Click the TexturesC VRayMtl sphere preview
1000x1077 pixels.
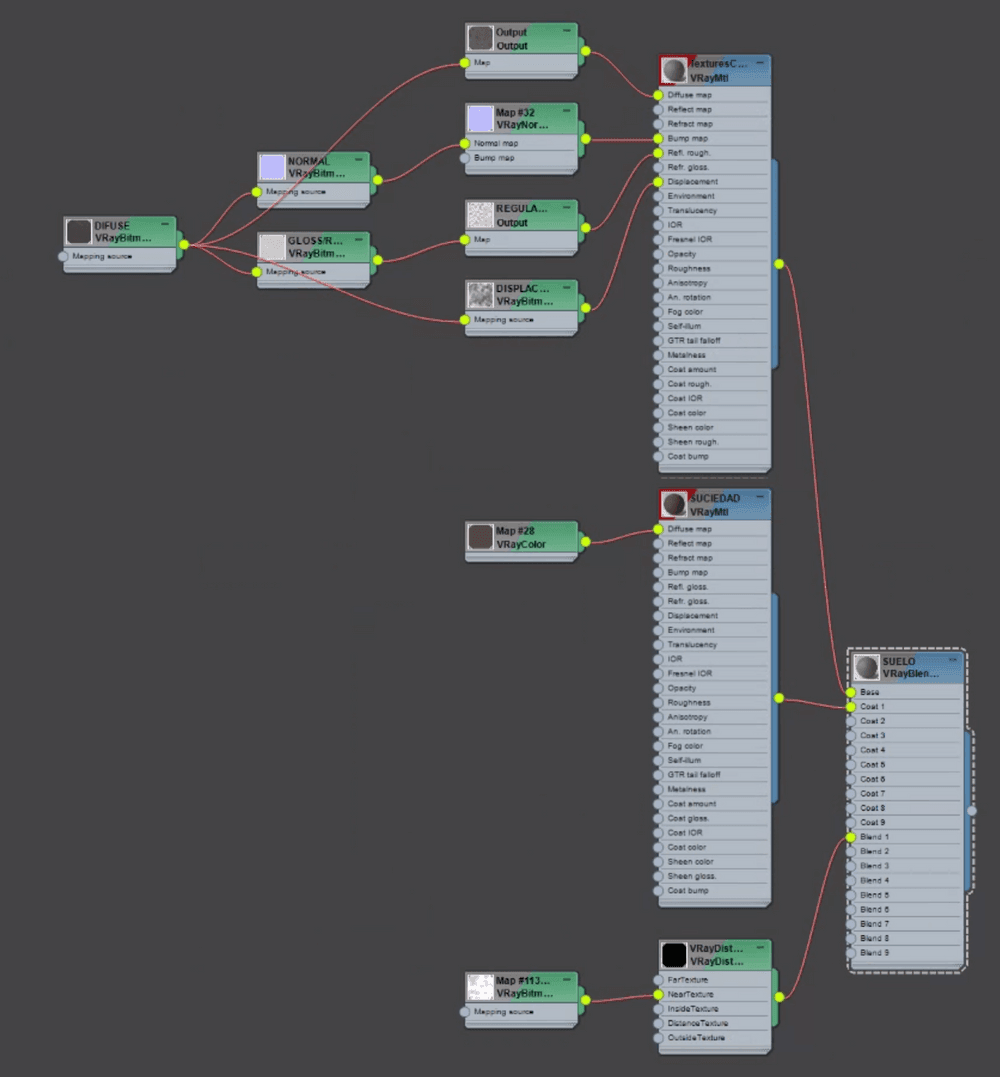pos(674,71)
